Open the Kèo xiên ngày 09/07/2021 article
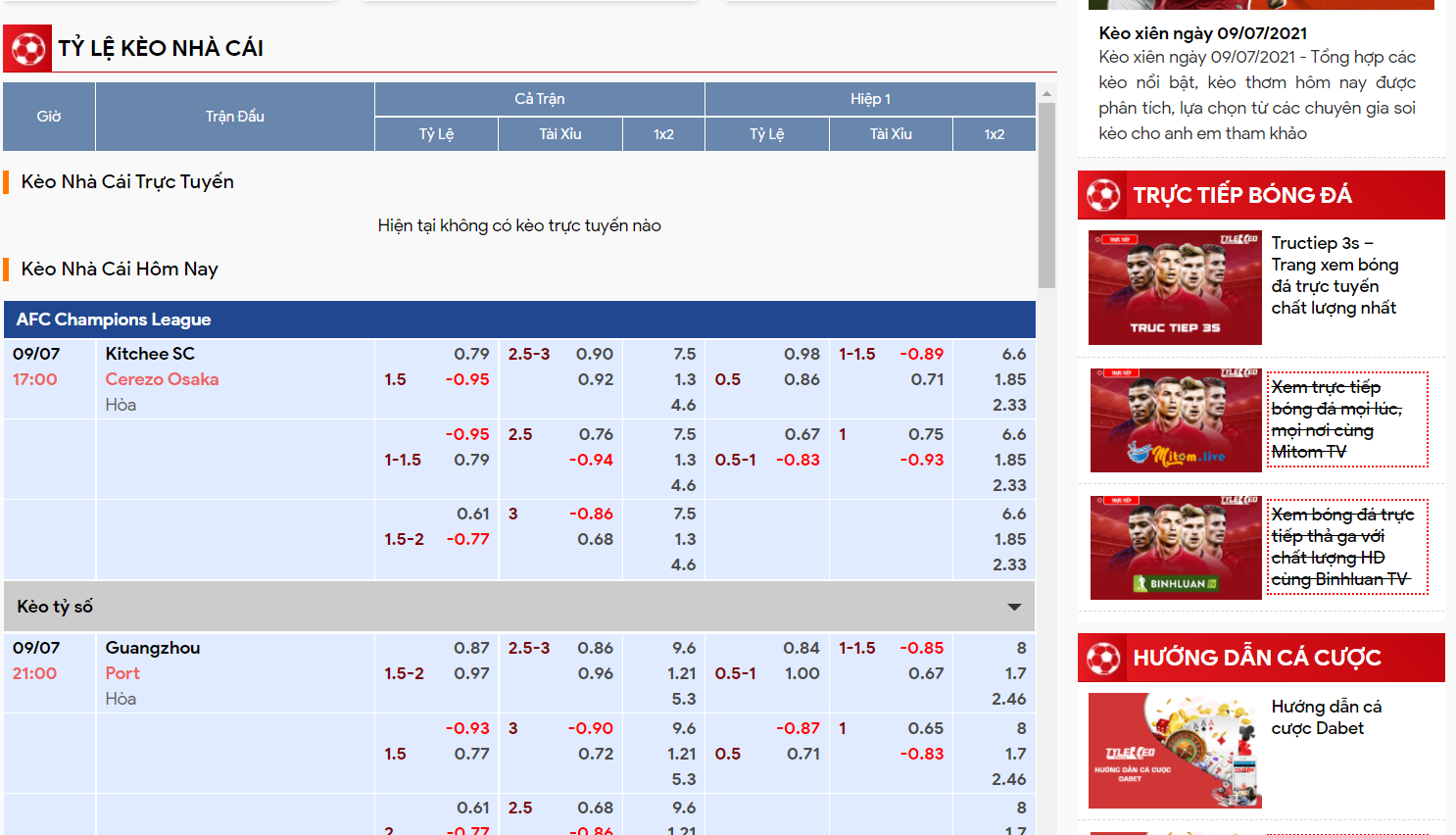Image resolution: width=1456 pixels, height=835 pixels. [1202, 33]
